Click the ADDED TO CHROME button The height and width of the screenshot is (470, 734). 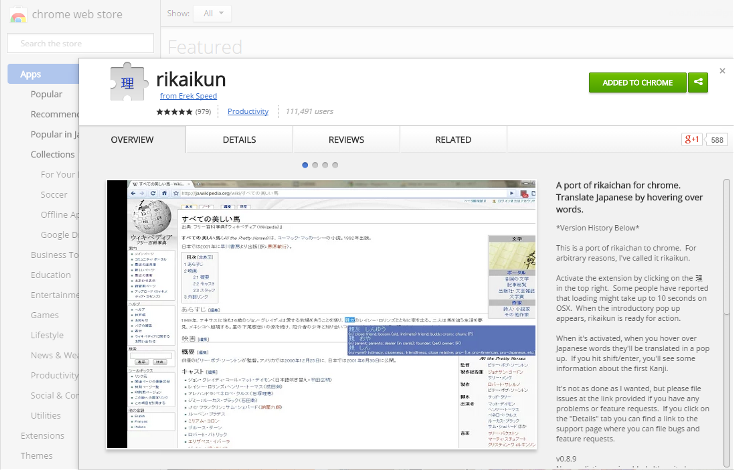coord(638,82)
